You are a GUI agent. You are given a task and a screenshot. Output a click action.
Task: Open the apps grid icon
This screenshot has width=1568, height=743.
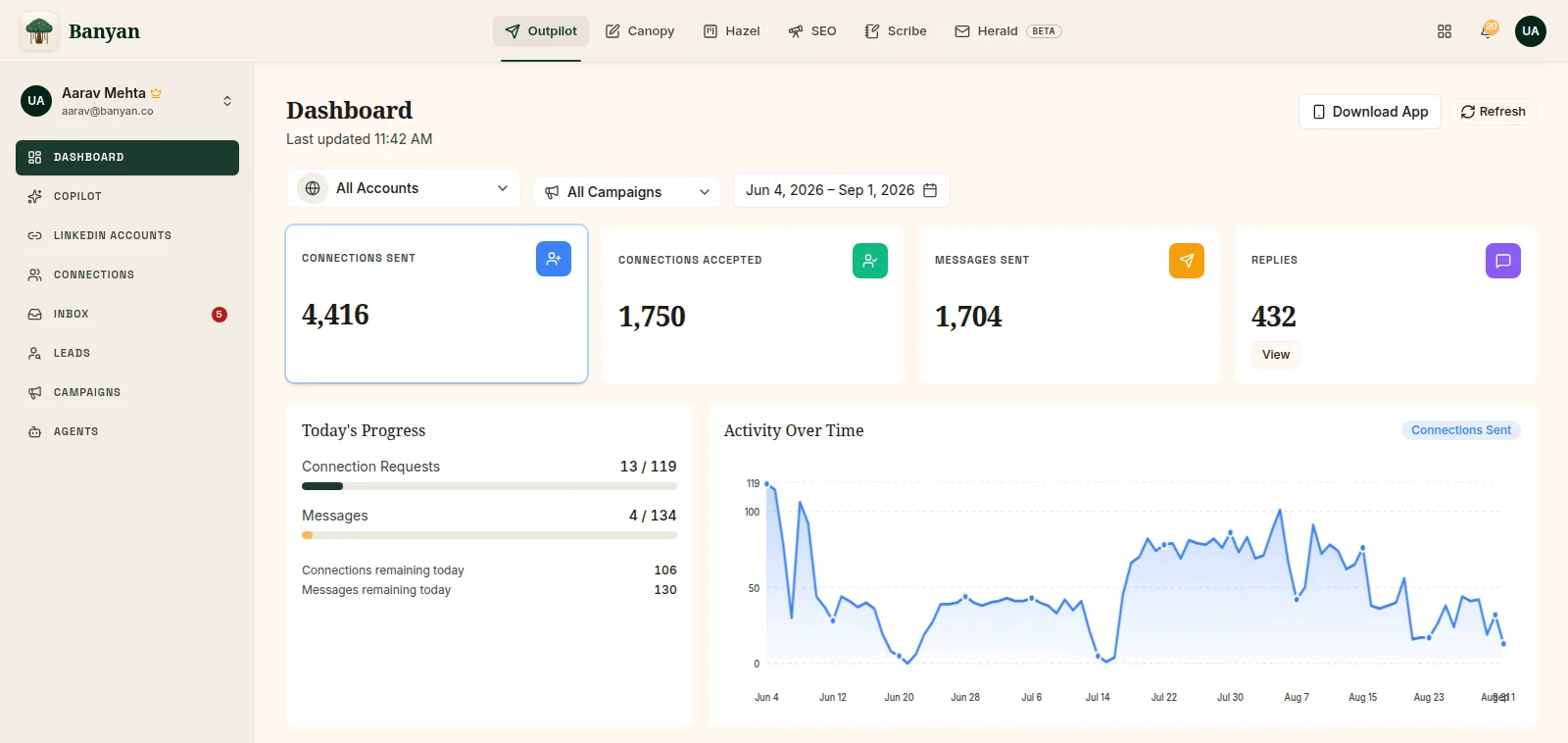click(1445, 31)
